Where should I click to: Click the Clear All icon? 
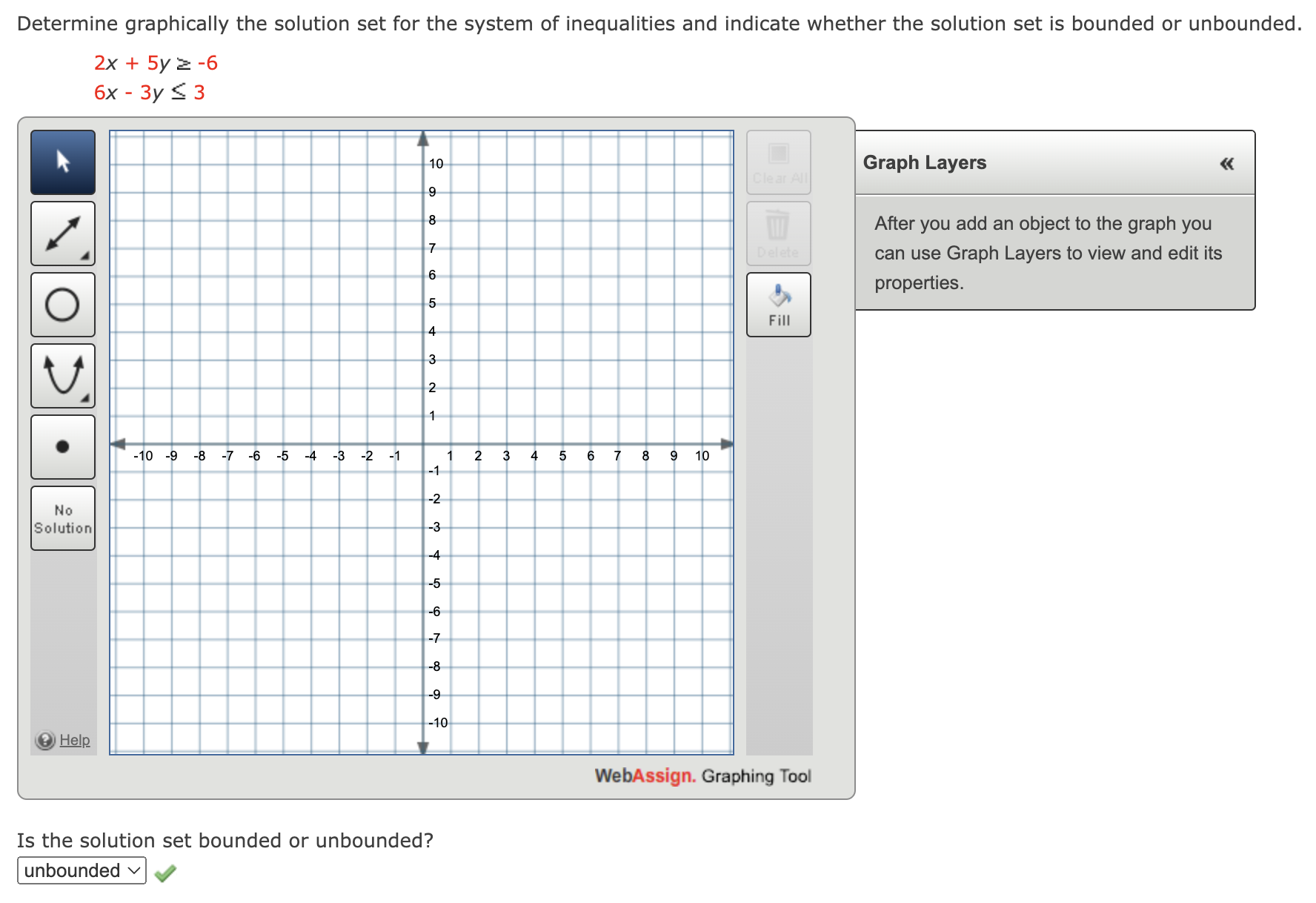click(778, 162)
